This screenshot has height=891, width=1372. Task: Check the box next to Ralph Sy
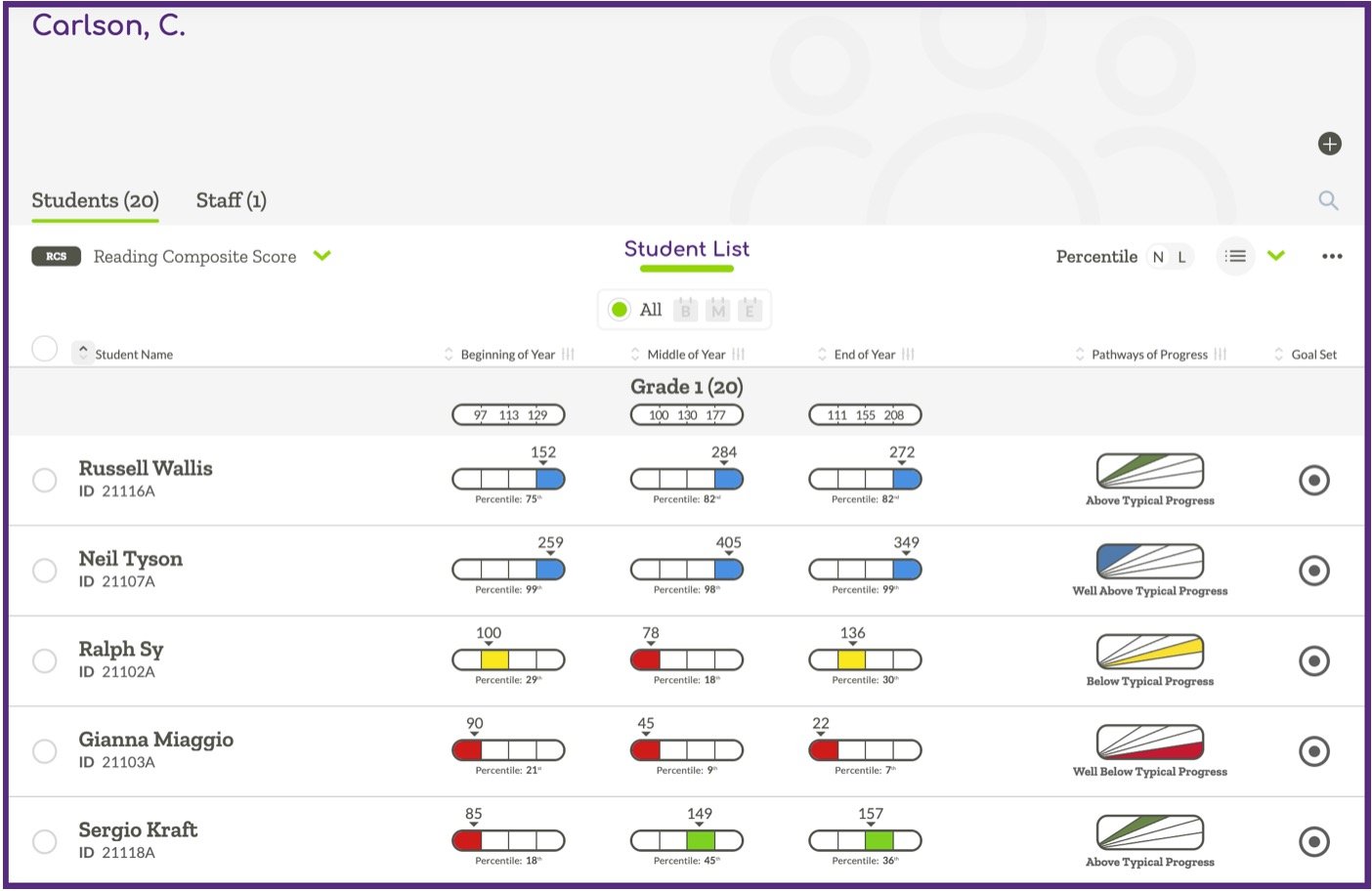point(45,661)
